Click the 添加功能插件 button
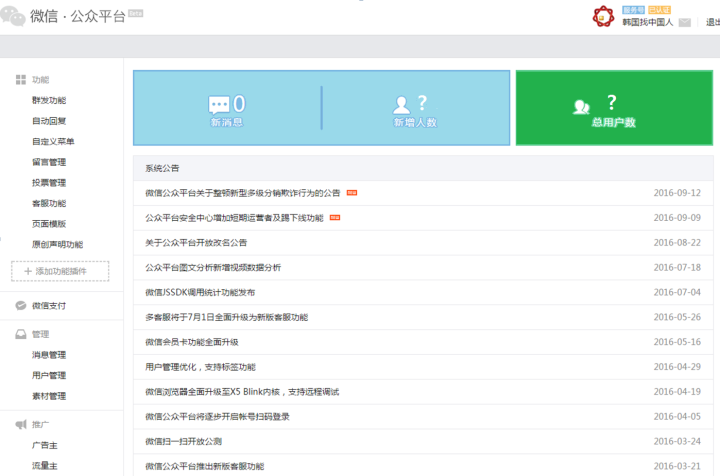Image resolution: width=720 pixels, height=476 pixels. click(x=60, y=271)
